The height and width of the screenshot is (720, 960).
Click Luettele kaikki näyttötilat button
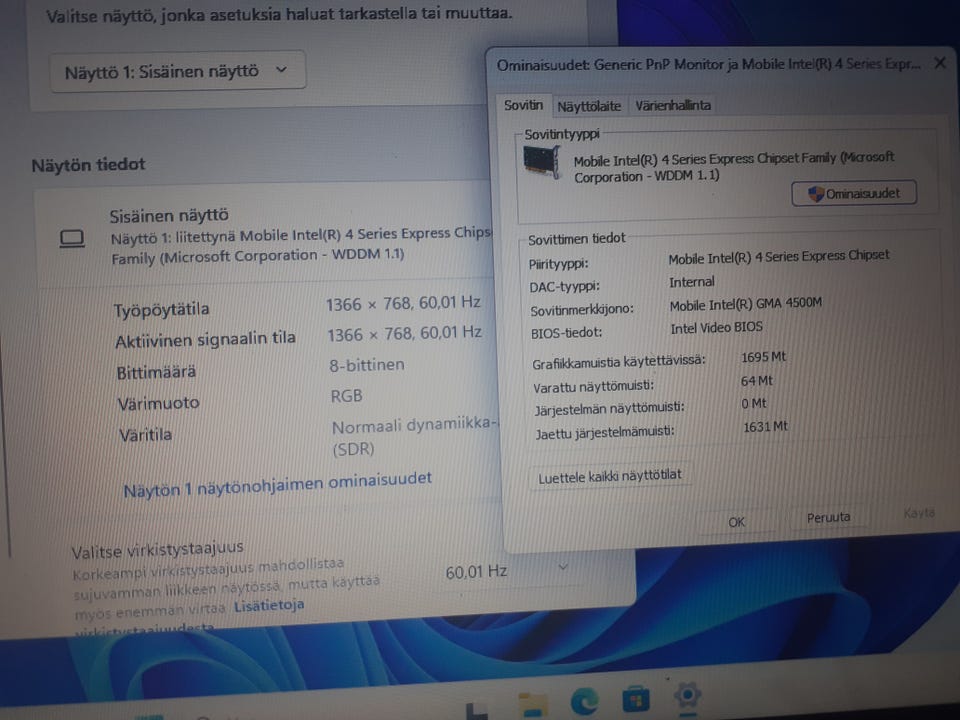point(610,476)
